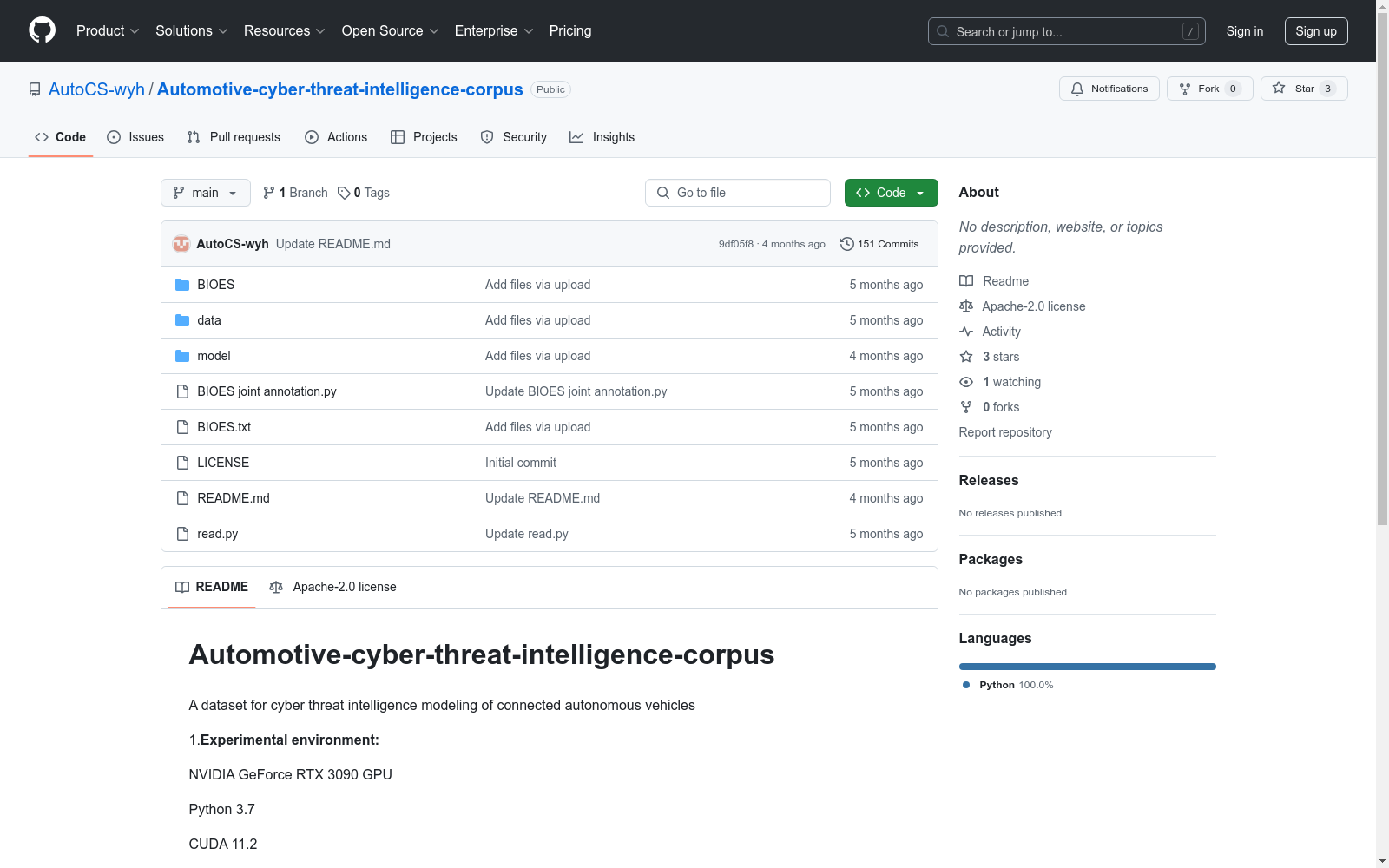Image resolution: width=1389 pixels, height=868 pixels.
Task: Open the BIOES folder
Action: [x=216, y=285]
